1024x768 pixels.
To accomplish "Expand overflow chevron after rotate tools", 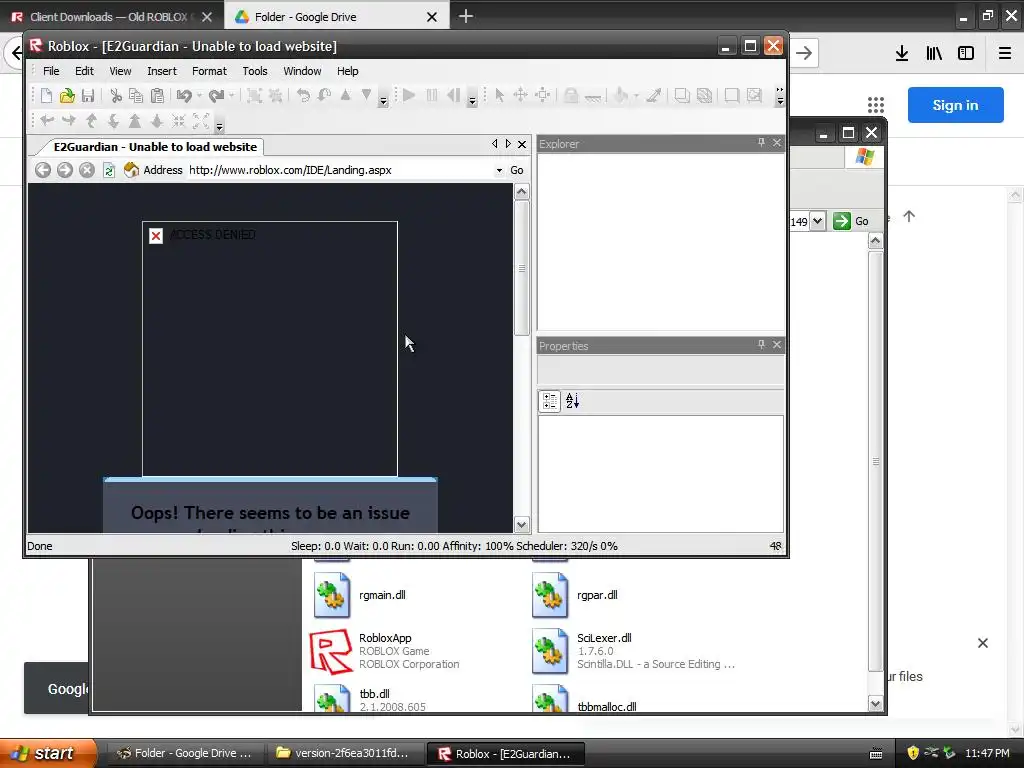I will [383, 99].
